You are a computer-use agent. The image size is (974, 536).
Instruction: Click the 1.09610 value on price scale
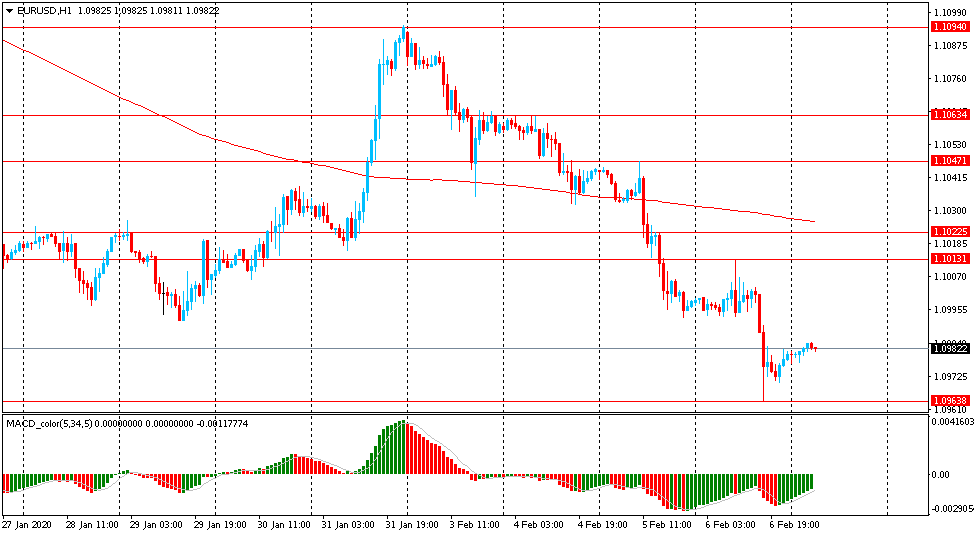950,409
